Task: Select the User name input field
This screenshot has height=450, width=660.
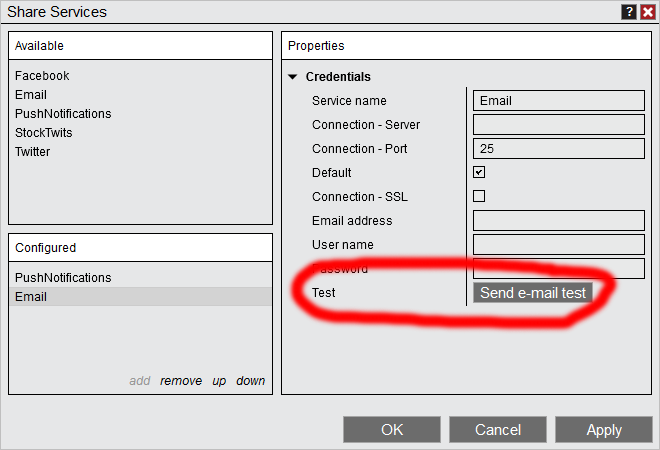Action: point(559,245)
